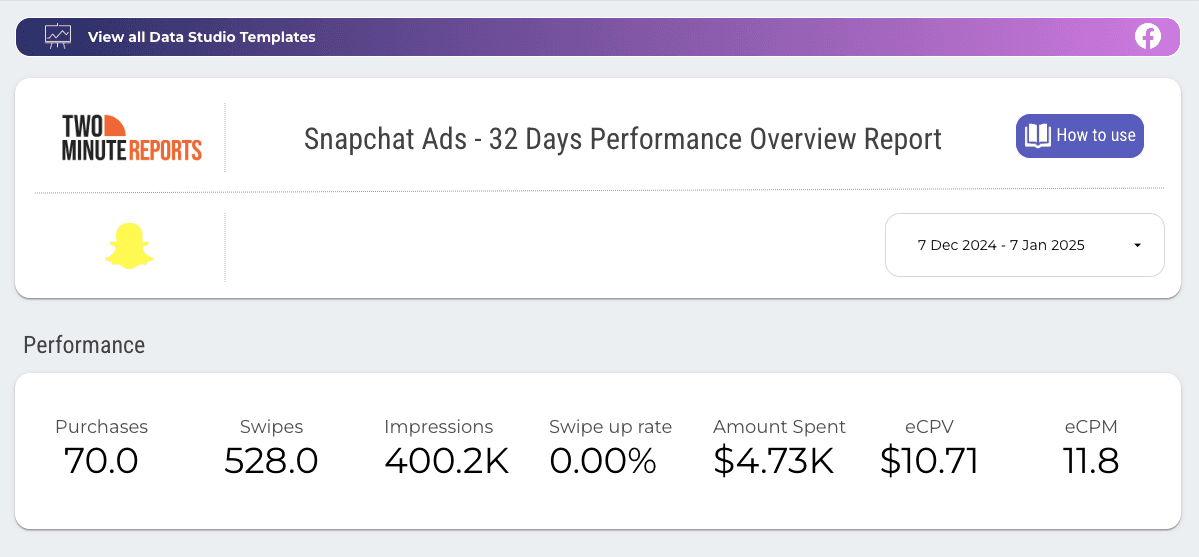Image resolution: width=1199 pixels, height=557 pixels.
Task: Select the Purchases 70.0 scorecard value
Action: click(101, 461)
